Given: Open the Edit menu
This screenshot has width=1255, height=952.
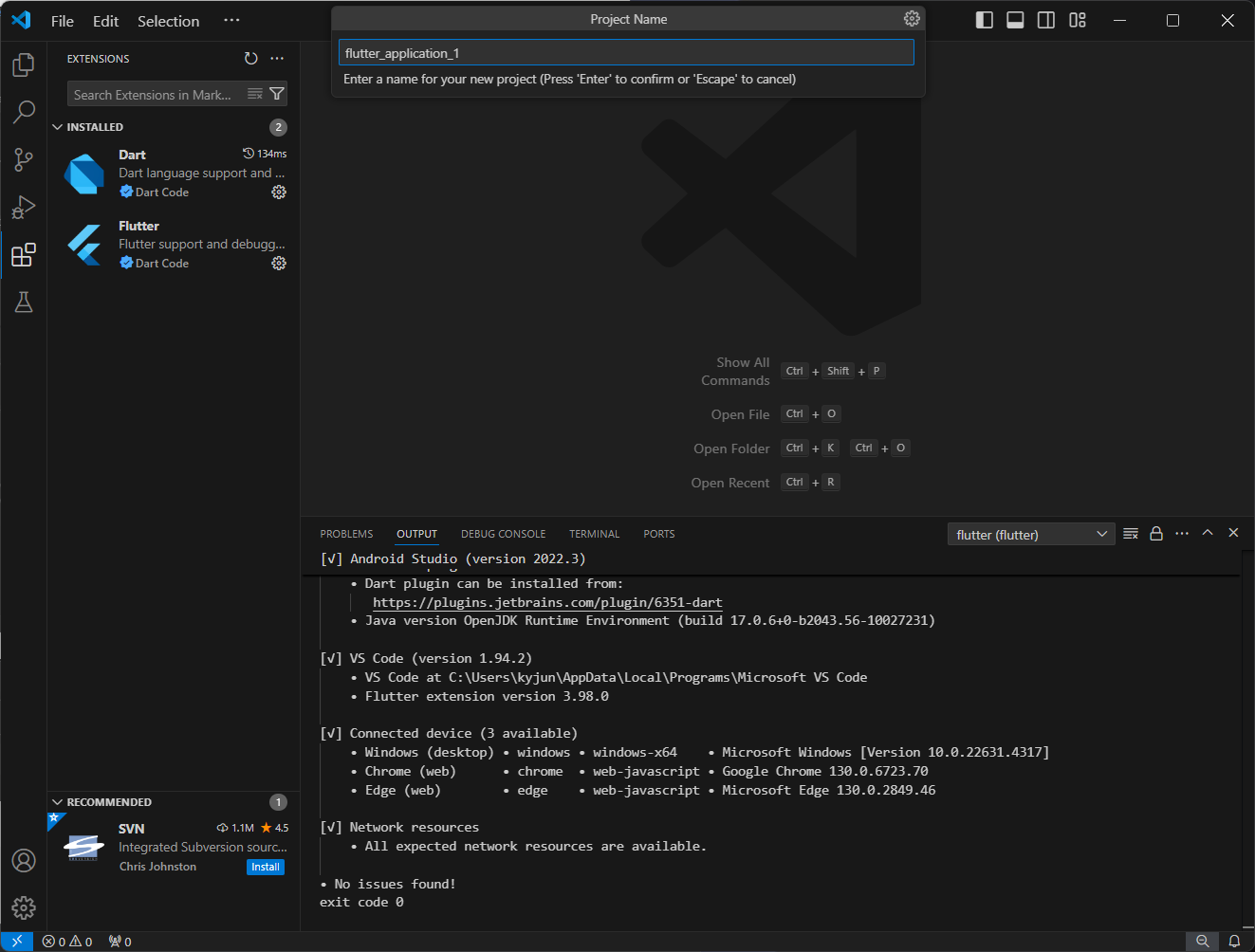Looking at the screenshot, I should [x=105, y=21].
